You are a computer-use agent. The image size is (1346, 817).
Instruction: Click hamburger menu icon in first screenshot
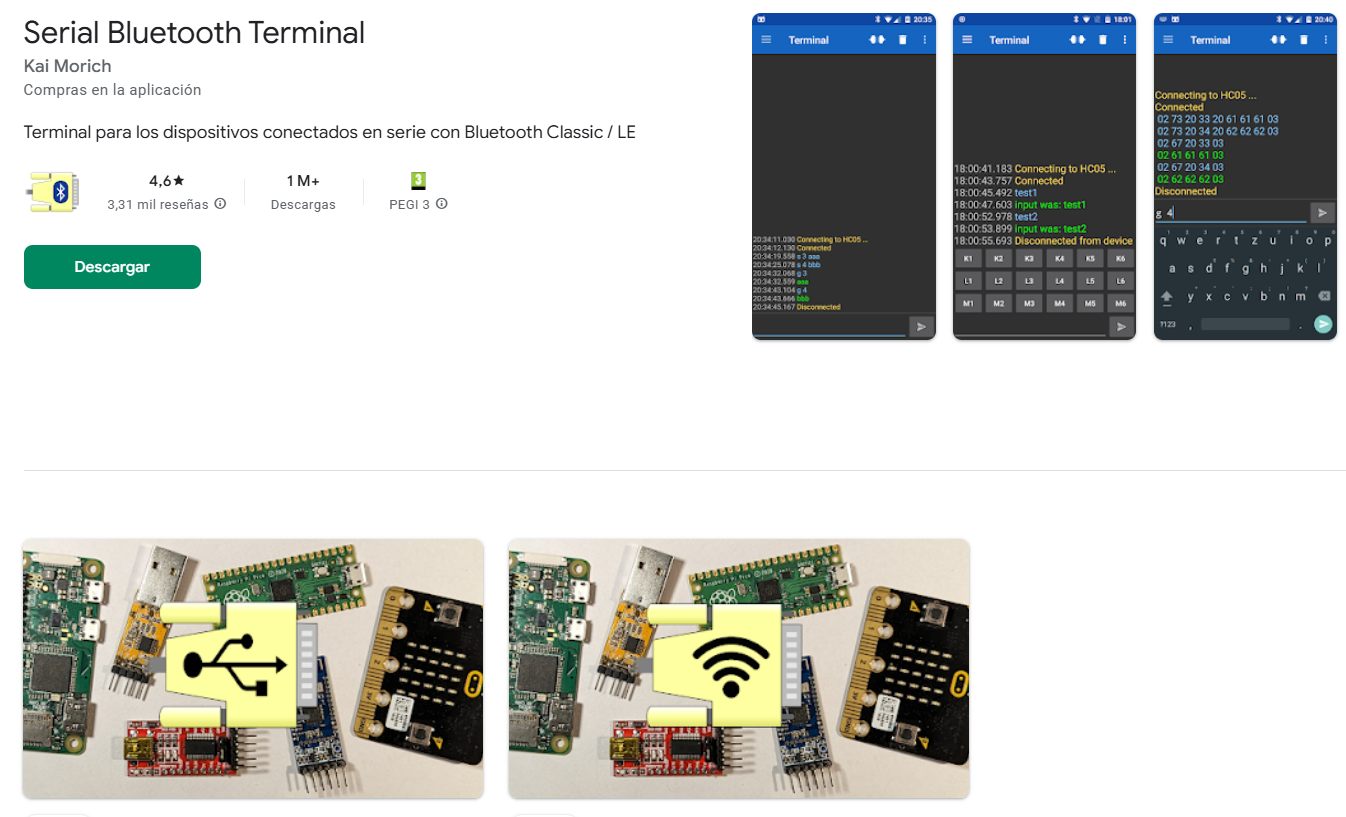[766, 40]
